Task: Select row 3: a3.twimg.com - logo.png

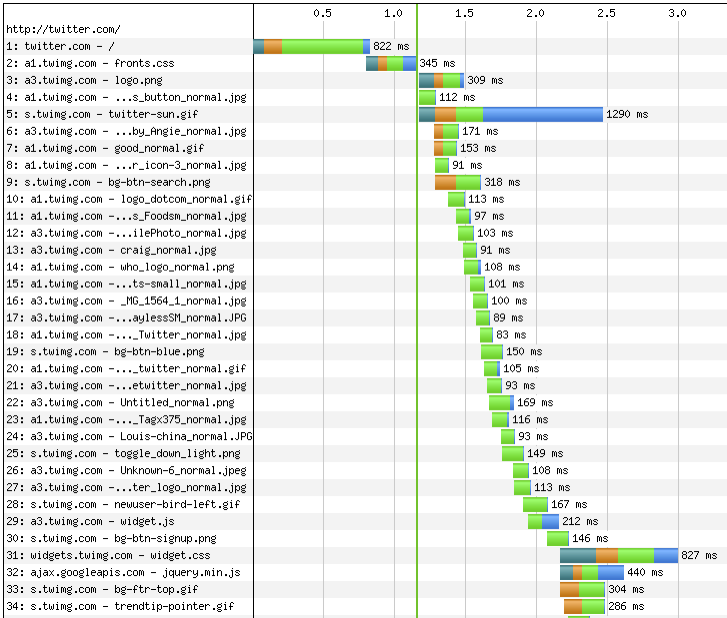Action: [x=84, y=80]
